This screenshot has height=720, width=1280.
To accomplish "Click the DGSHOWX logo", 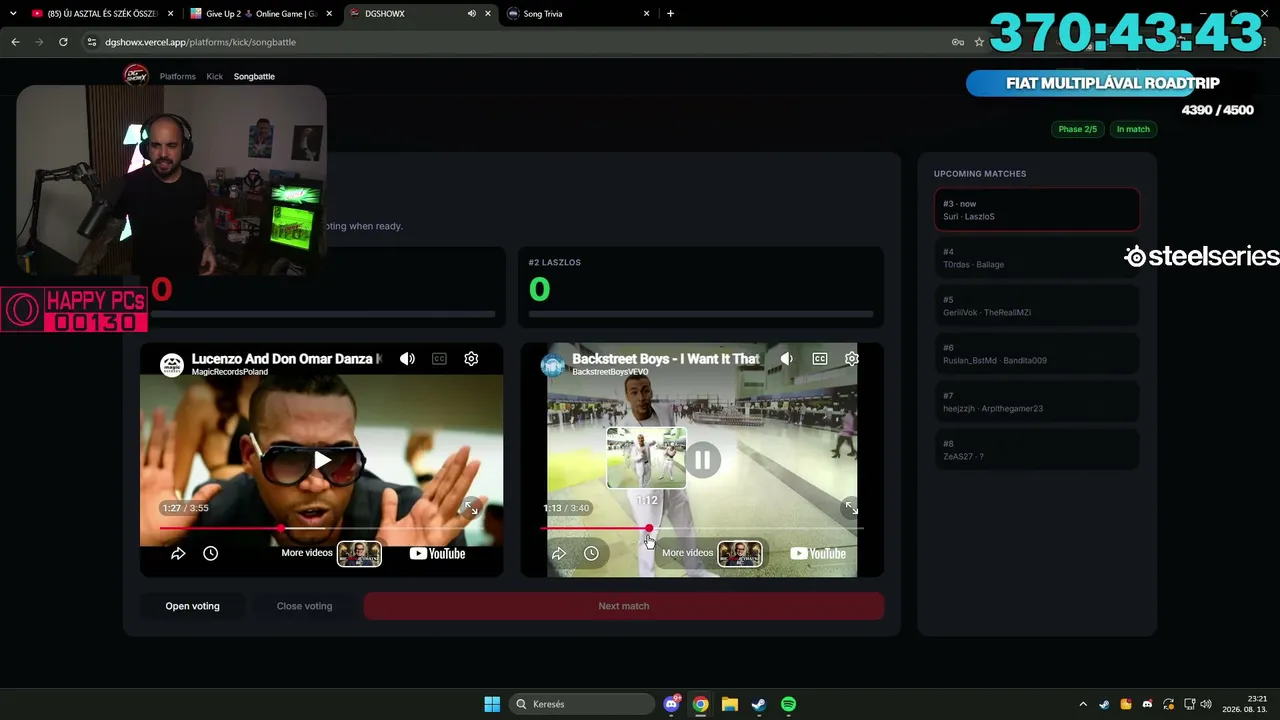I will (x=135, y=75).
